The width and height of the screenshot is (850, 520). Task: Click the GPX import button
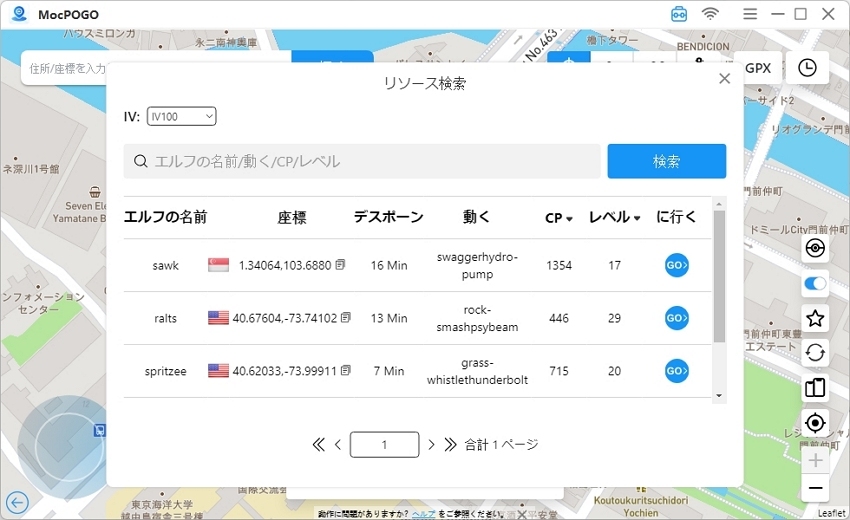point(758,67)
